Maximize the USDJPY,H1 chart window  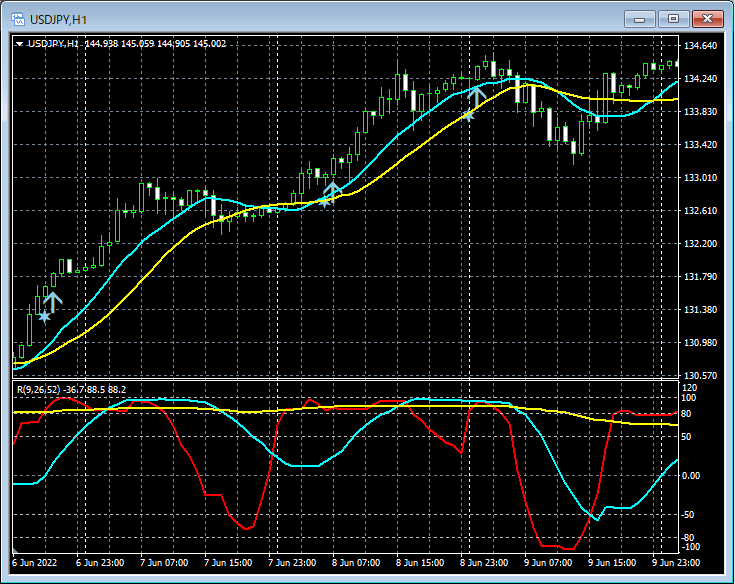[x=673, y=19]
